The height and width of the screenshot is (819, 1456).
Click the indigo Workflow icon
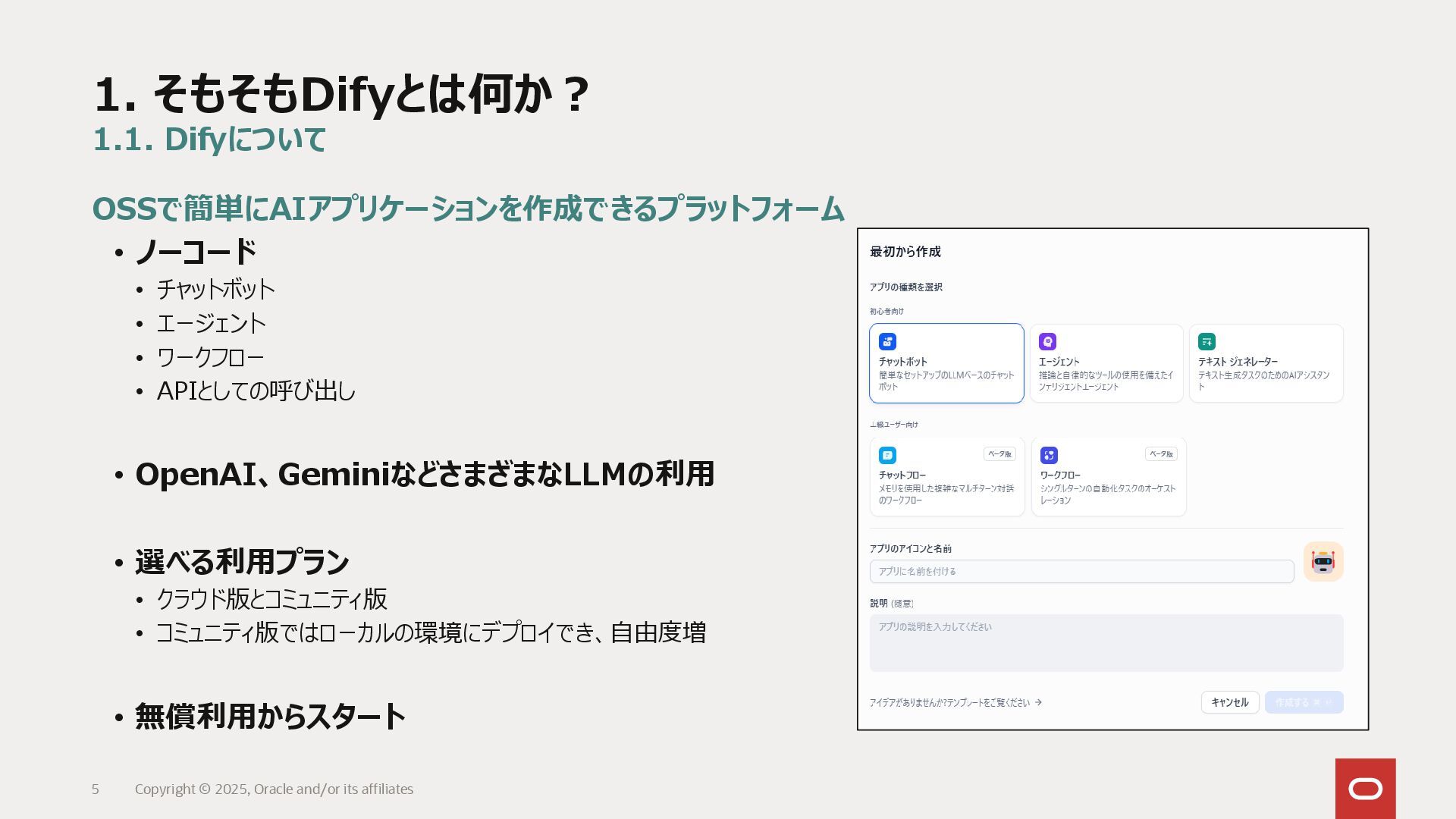(x=1049, y=455)
